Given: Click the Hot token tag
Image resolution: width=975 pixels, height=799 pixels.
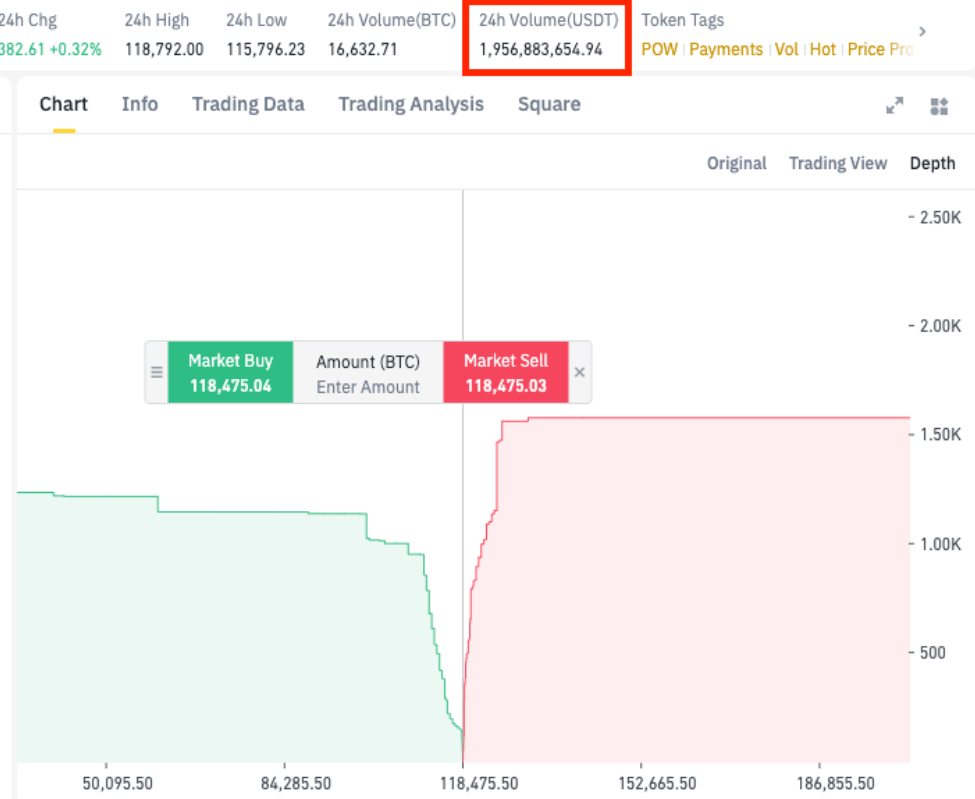Looking at the screenshot, I should 823,49.
